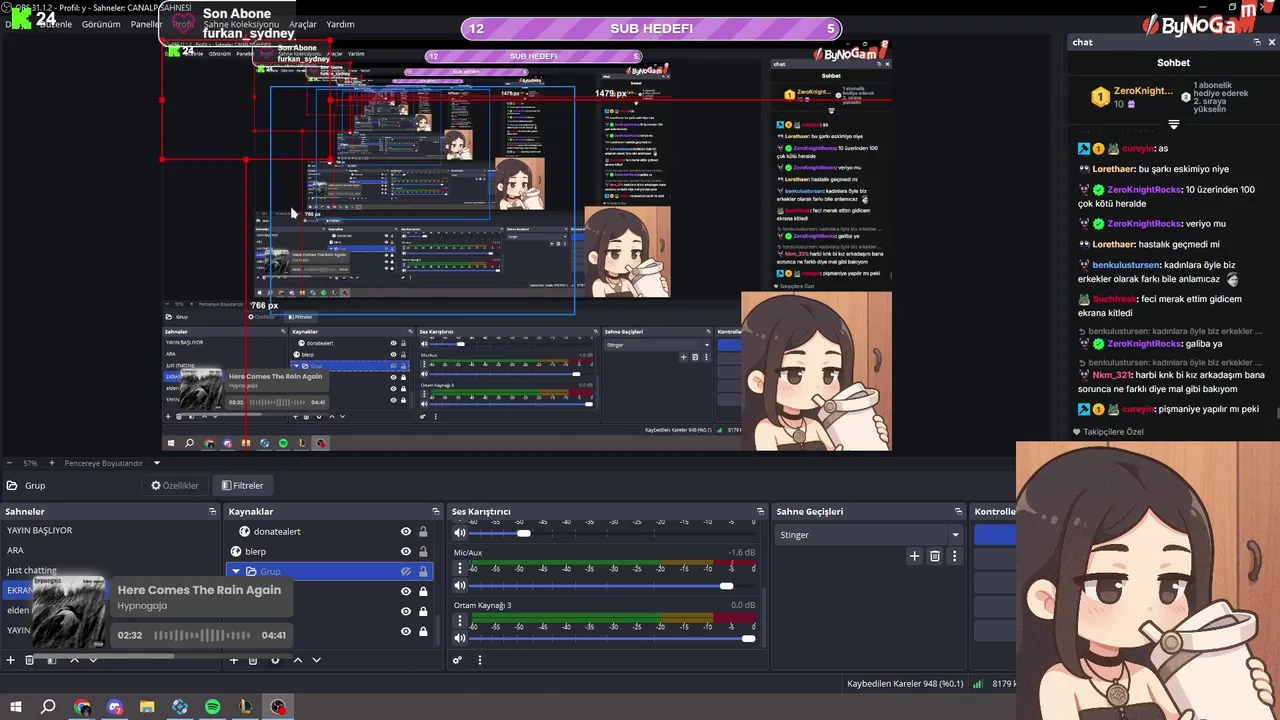This screenshot has height=720, width=1280.
Task: Remove transition with Sahne Geçişleri trash icon
Action: click(934, 556)
